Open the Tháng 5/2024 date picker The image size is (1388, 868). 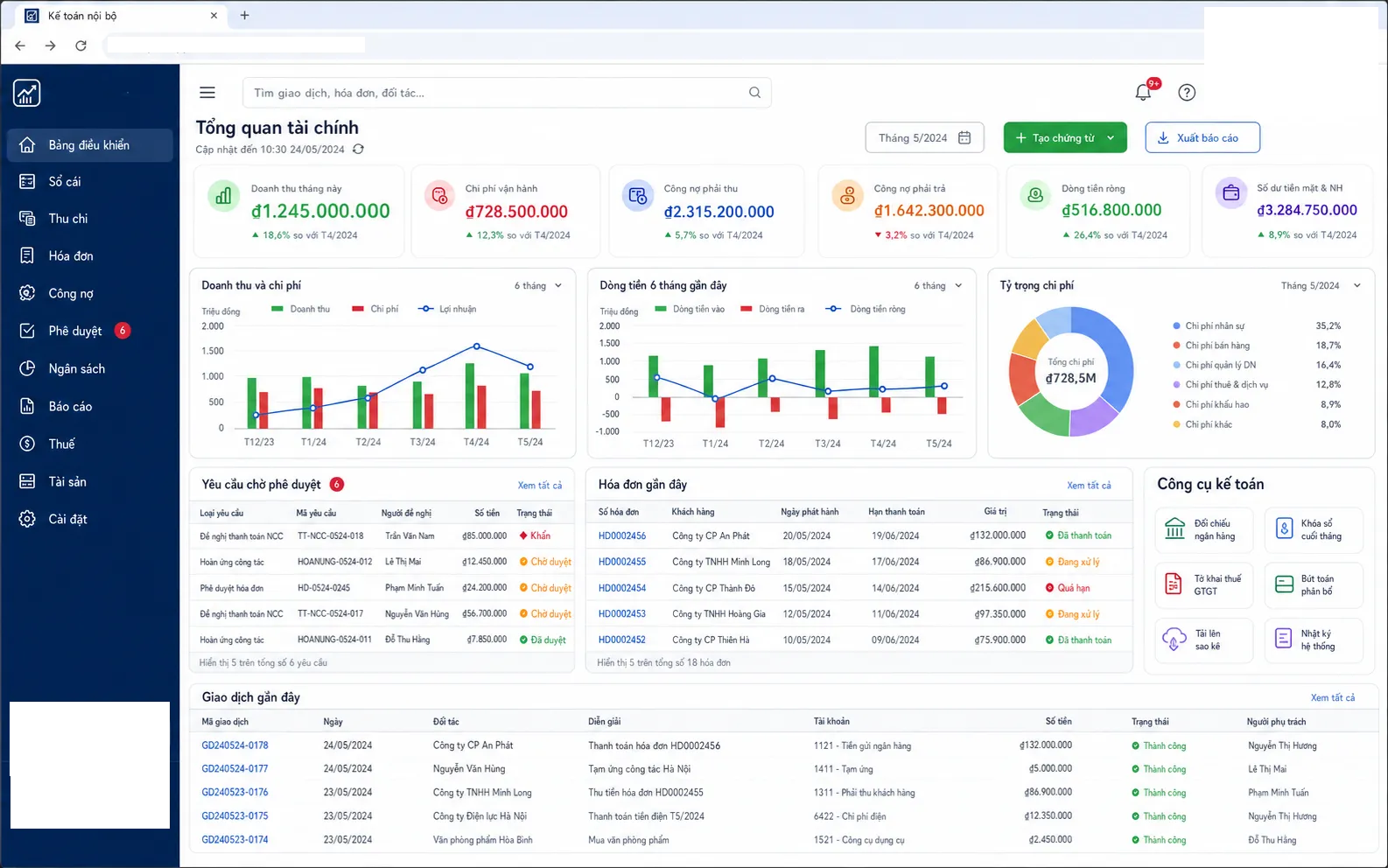[924, 137]
